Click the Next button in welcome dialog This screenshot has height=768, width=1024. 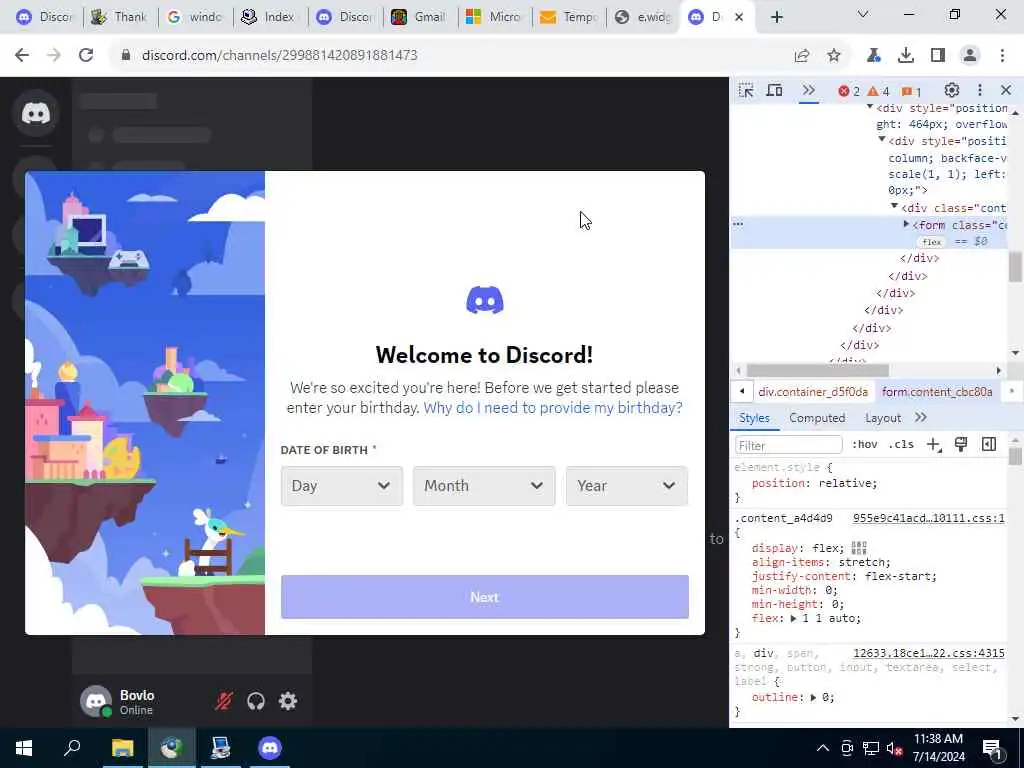(485, 597)
